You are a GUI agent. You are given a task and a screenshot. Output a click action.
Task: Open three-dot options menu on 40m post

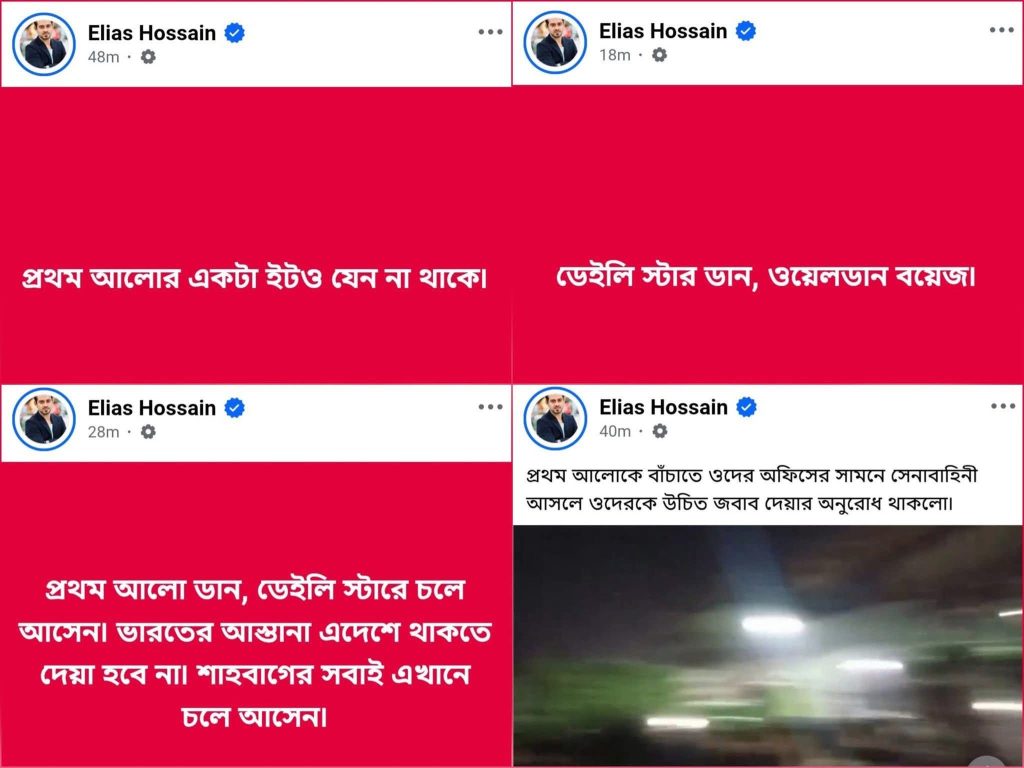[1002, 406]
